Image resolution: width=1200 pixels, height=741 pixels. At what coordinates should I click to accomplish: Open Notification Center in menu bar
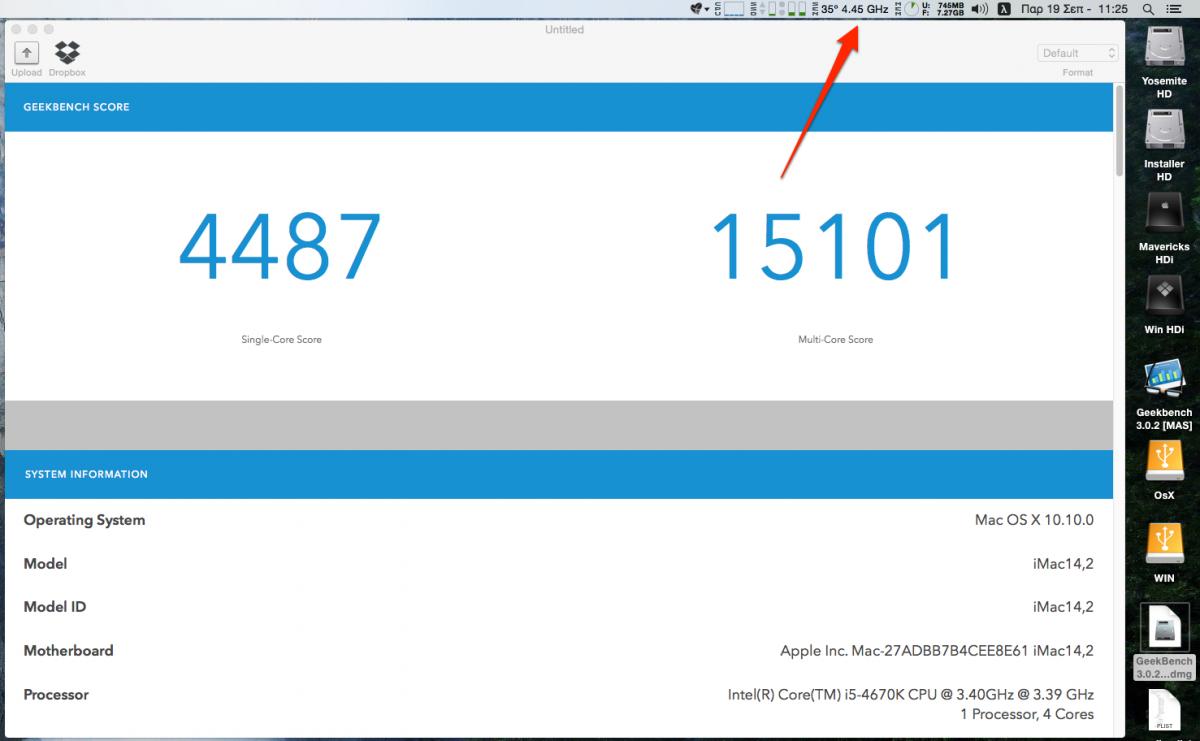[x=1172, y=9]
